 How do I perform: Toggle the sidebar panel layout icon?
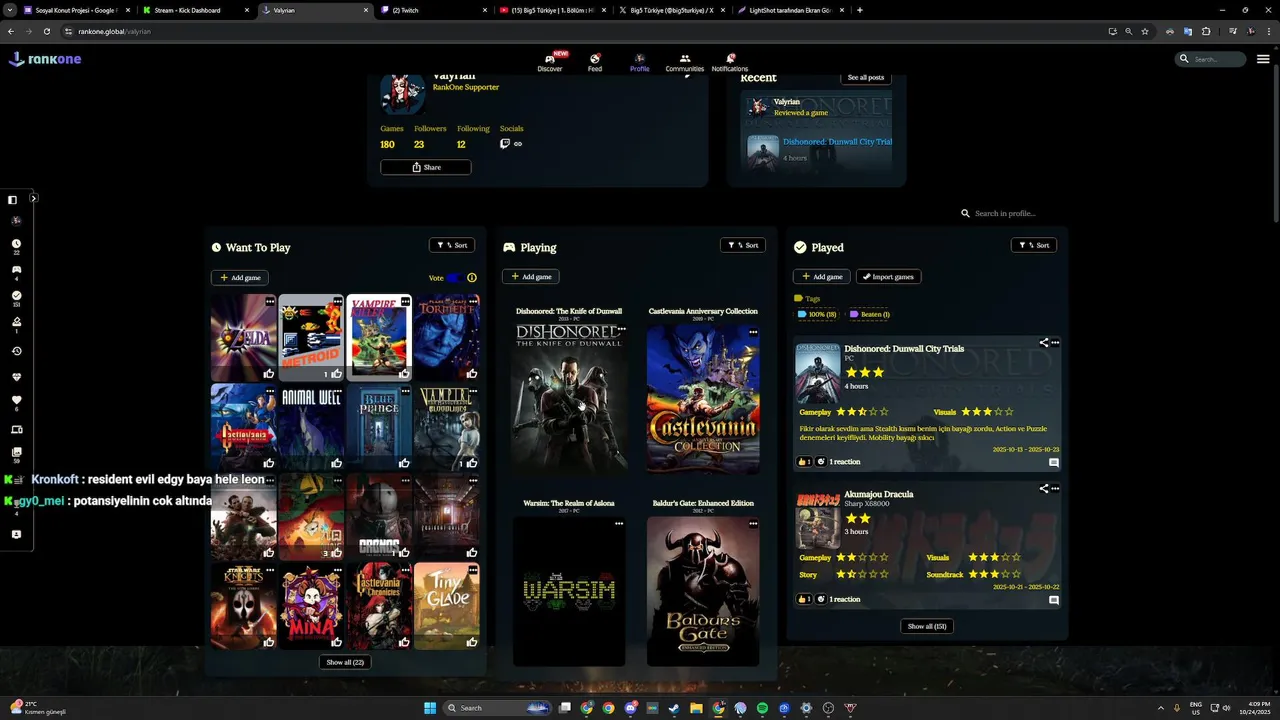pyautogui.click(x=12, y=200)
